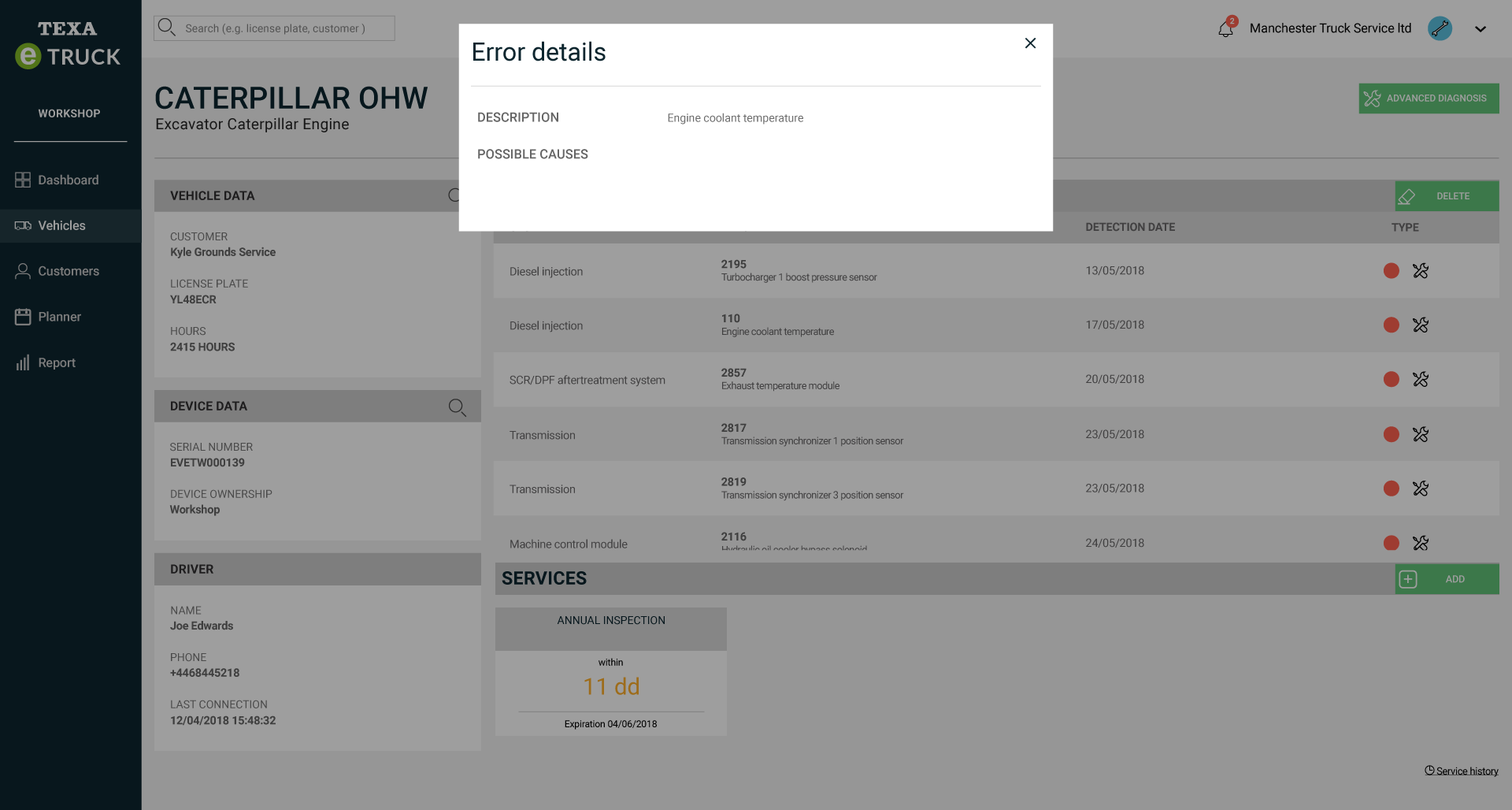Click the Planner calendar icon
The height and width of the screenshot is (810, 1512).
coord(23,317)
